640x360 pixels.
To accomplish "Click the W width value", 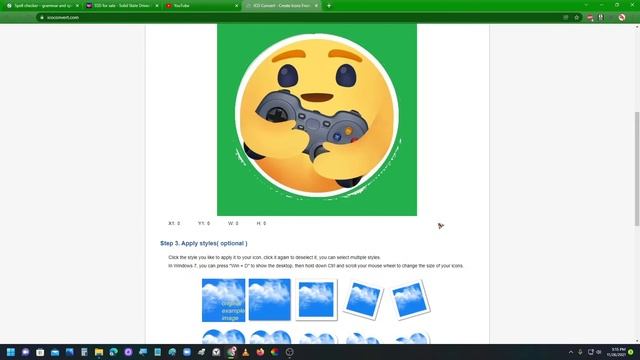I will (x=233, y=223).
